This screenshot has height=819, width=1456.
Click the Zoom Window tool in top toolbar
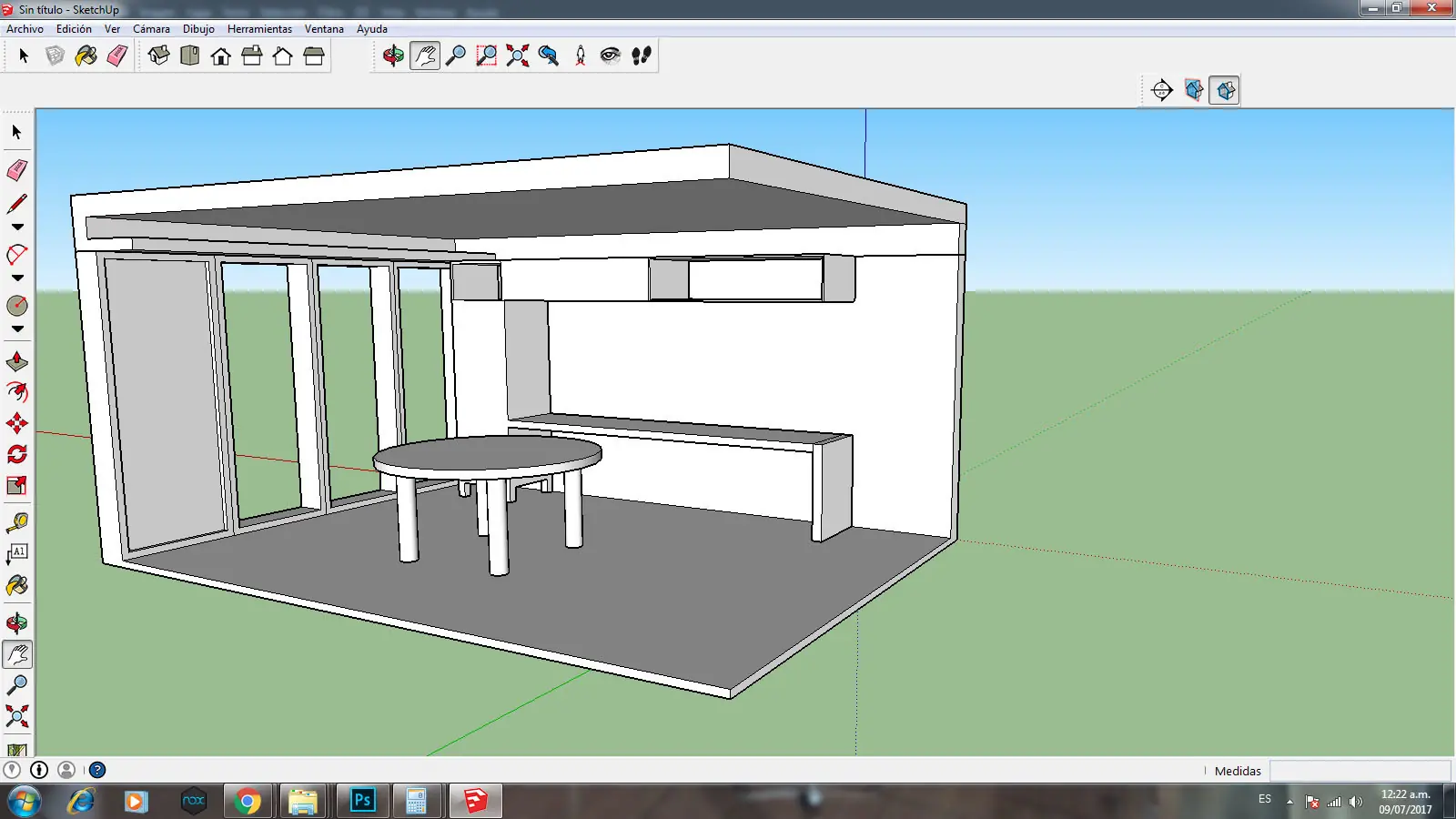[x=487, y=56]
